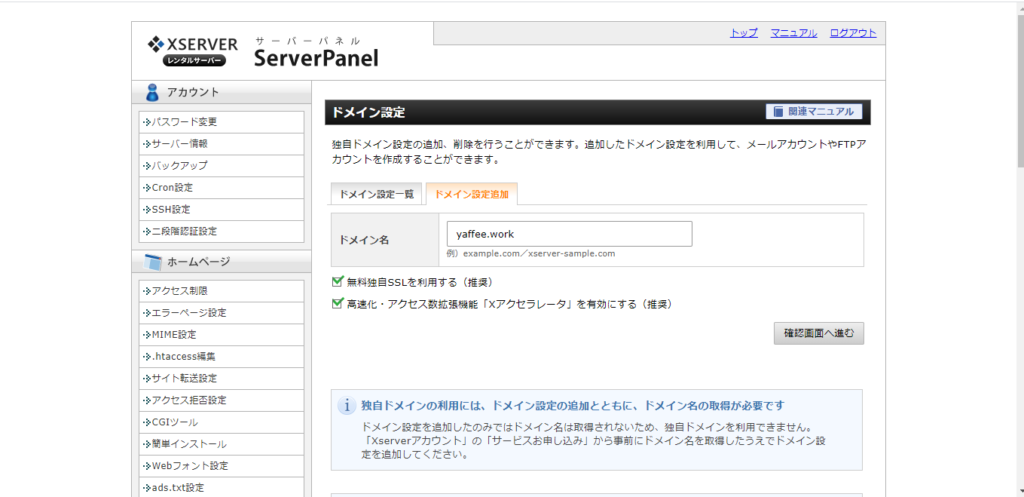Open サイト転送設定 in sidebar
The height and width of the screenshot is (497, 1024).
221,379
